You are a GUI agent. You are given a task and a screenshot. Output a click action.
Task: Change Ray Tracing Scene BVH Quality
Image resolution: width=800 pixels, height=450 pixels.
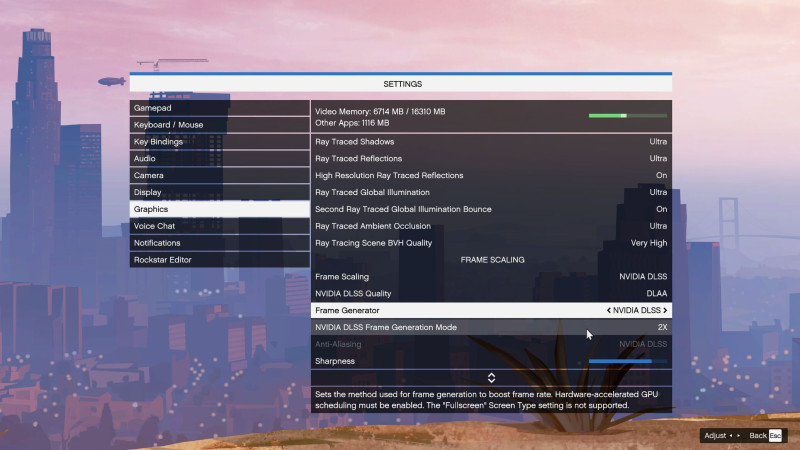[x=491, y=243]
